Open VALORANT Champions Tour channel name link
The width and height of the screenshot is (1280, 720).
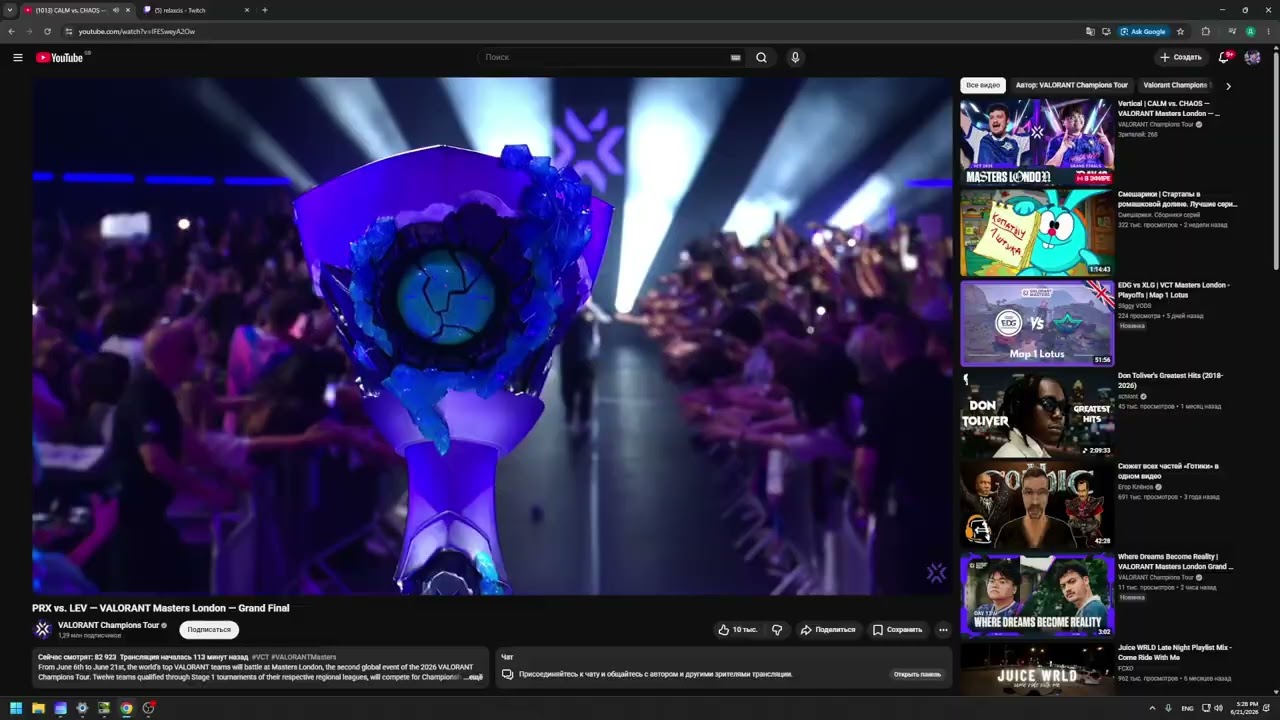point(108,625)
